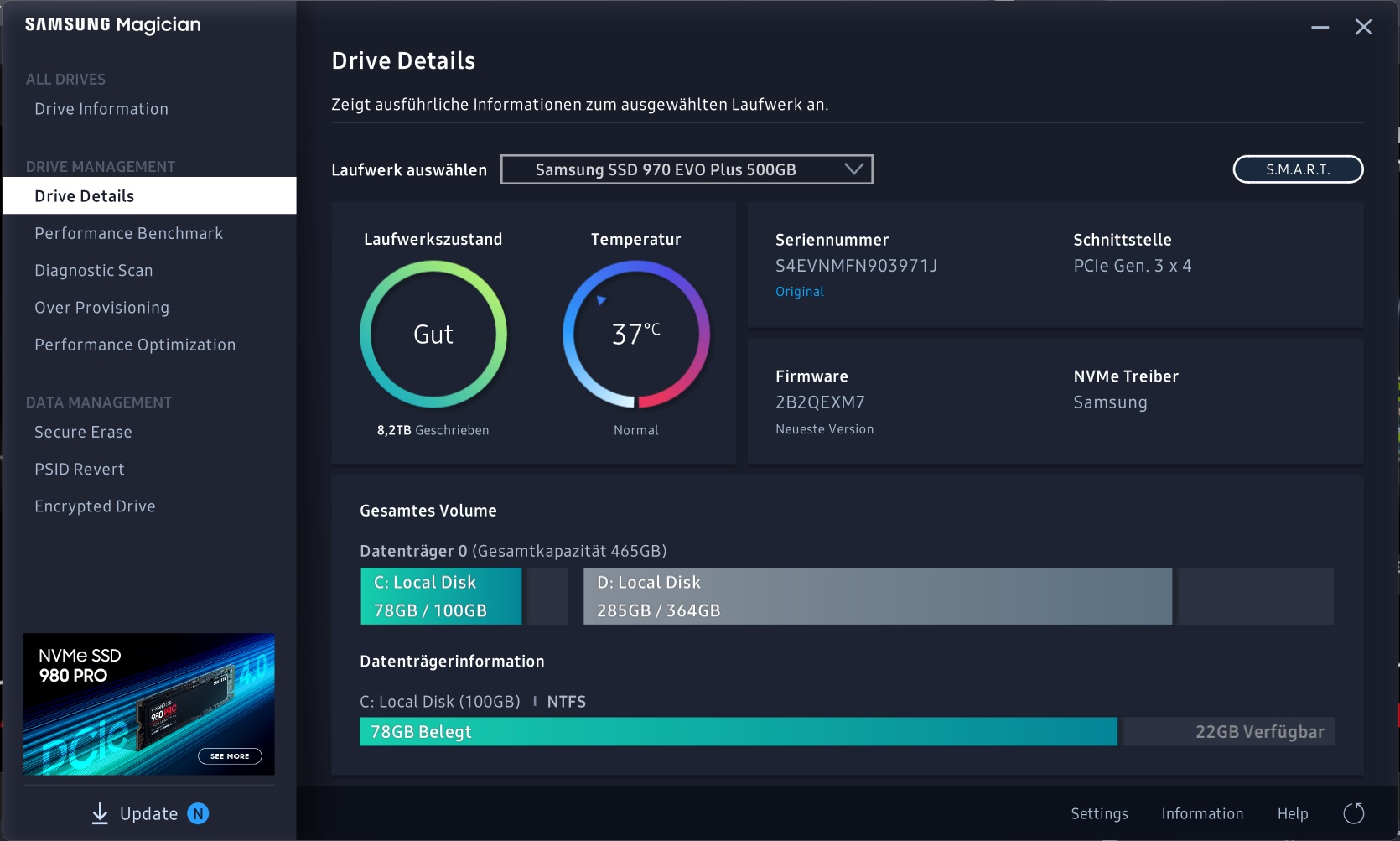Image resolution: width=1400 pixels, height=841 pixels.
Task: Click the blue N notification badge
Action: 198,813
